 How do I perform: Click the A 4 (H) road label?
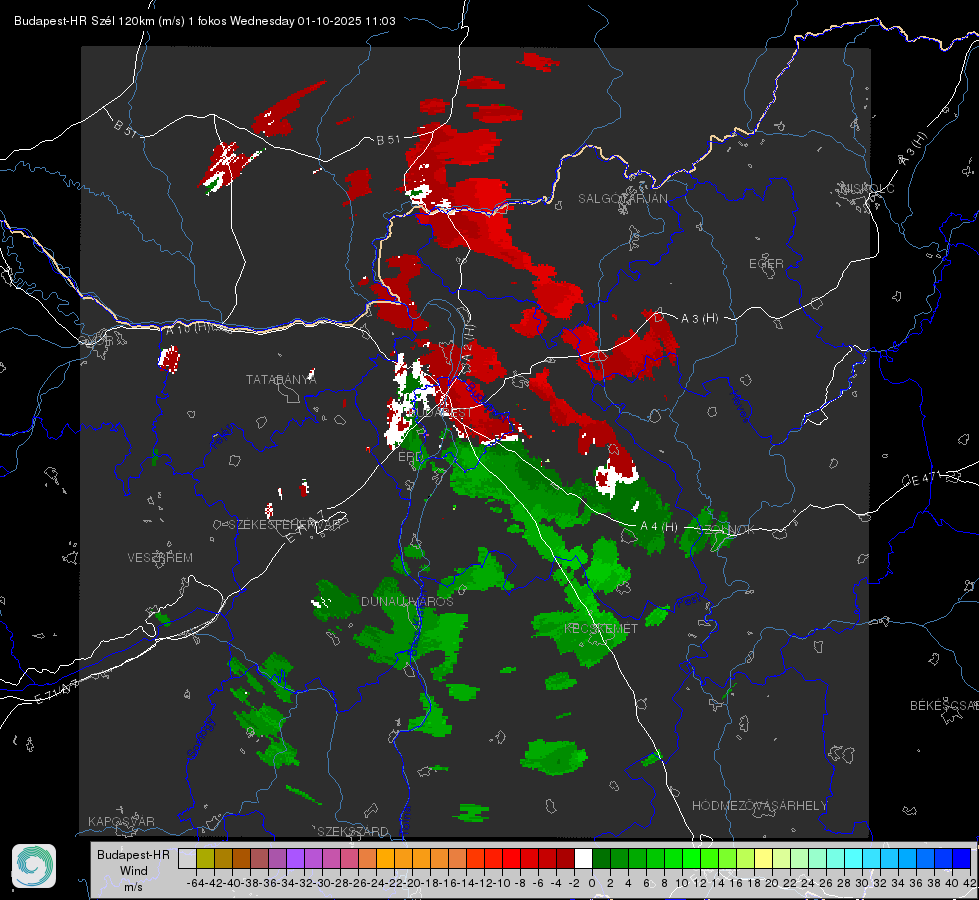point(659,527)
